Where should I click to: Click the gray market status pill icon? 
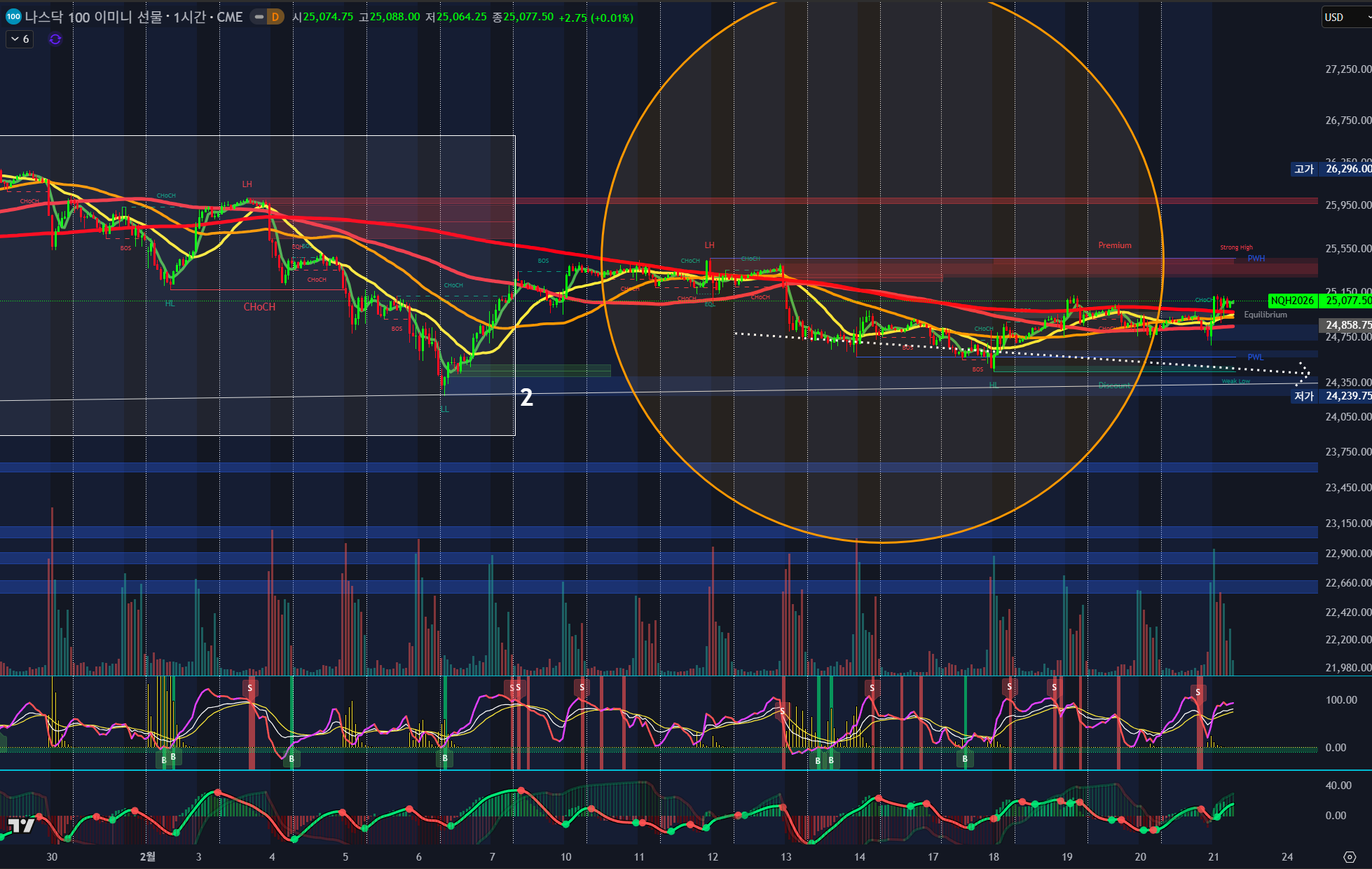coord(259,17)
